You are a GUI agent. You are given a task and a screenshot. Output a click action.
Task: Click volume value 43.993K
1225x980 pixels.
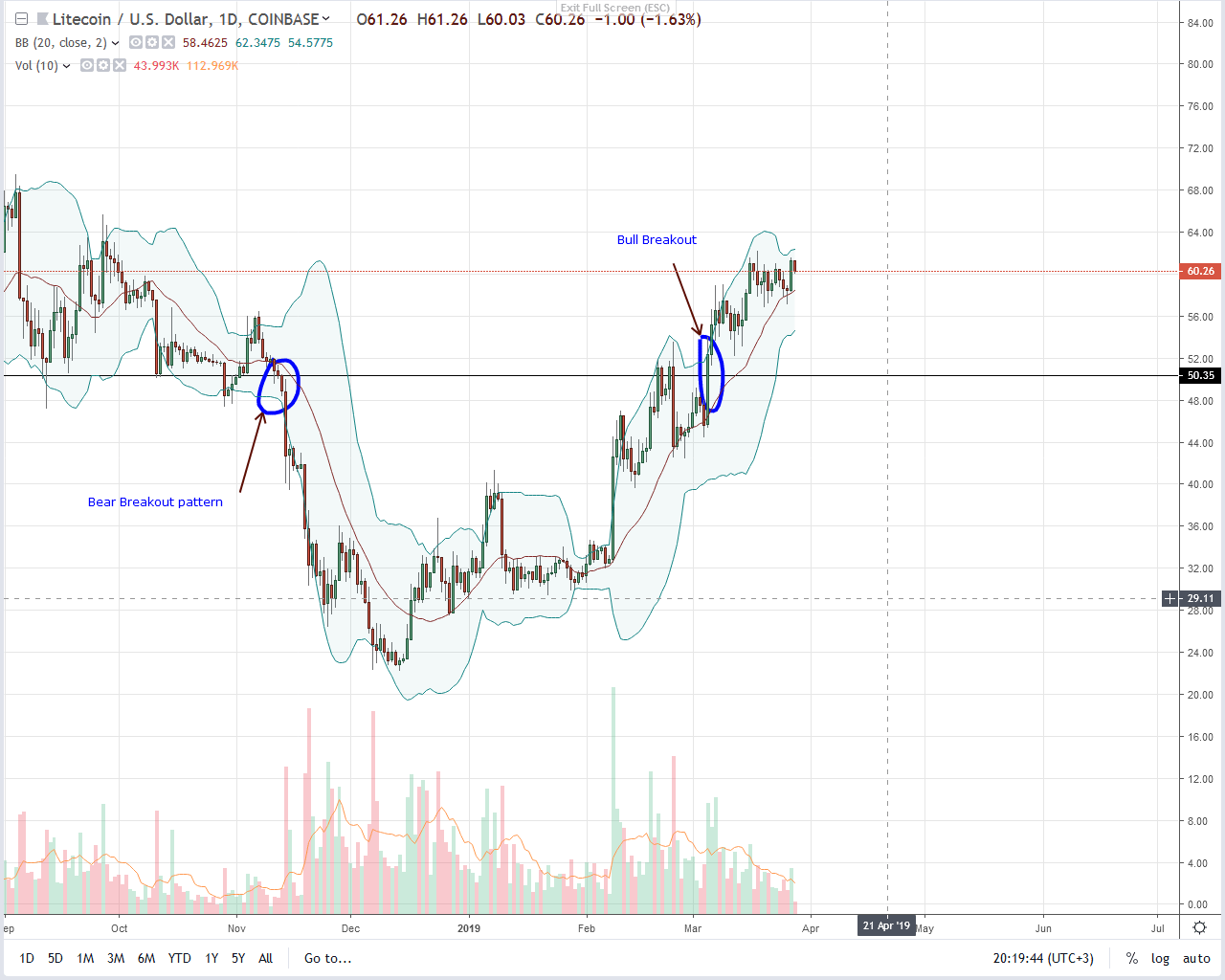[x=156, y=66]
